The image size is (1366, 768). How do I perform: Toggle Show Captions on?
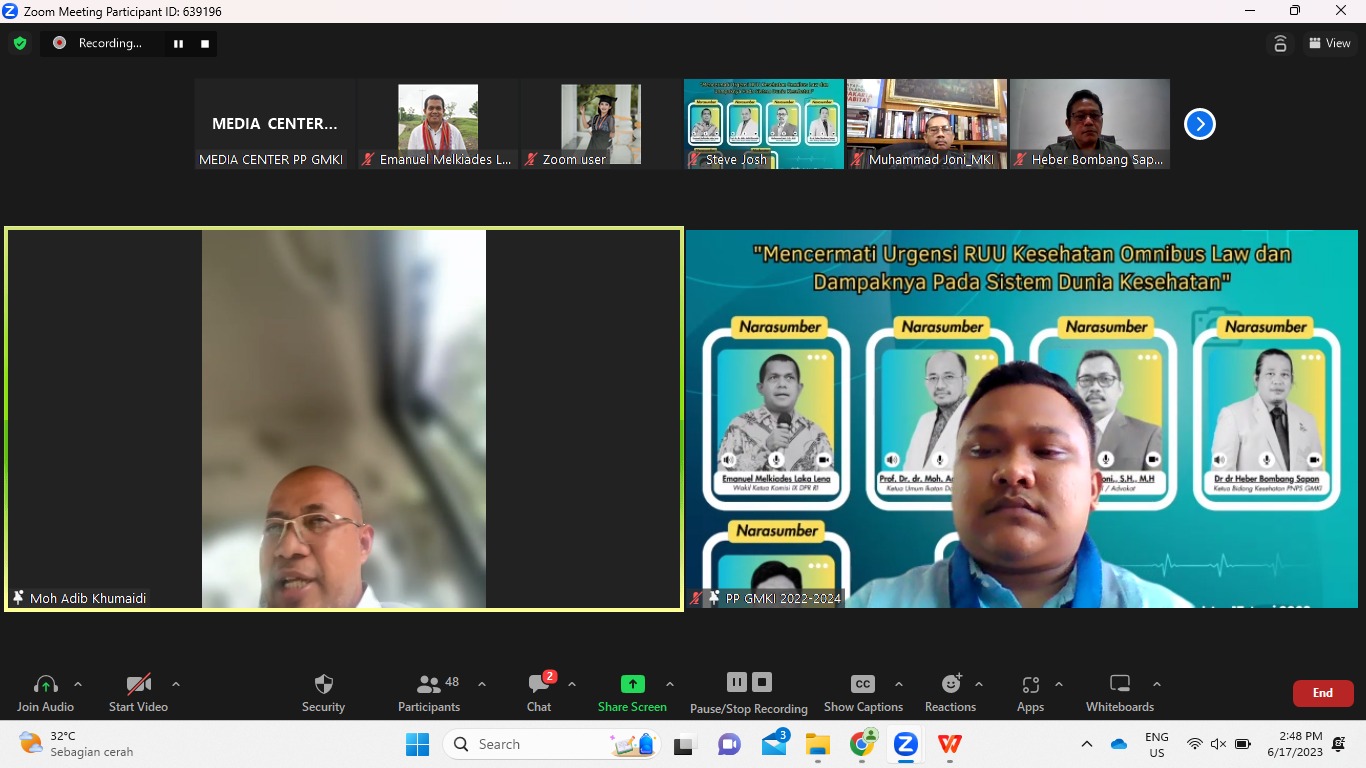point(863,693)
